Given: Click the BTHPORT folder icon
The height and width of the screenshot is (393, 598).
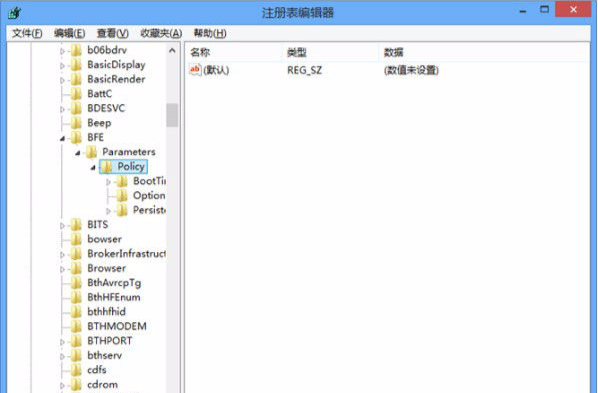Looking at the screenshot, I should click(76, 341).
